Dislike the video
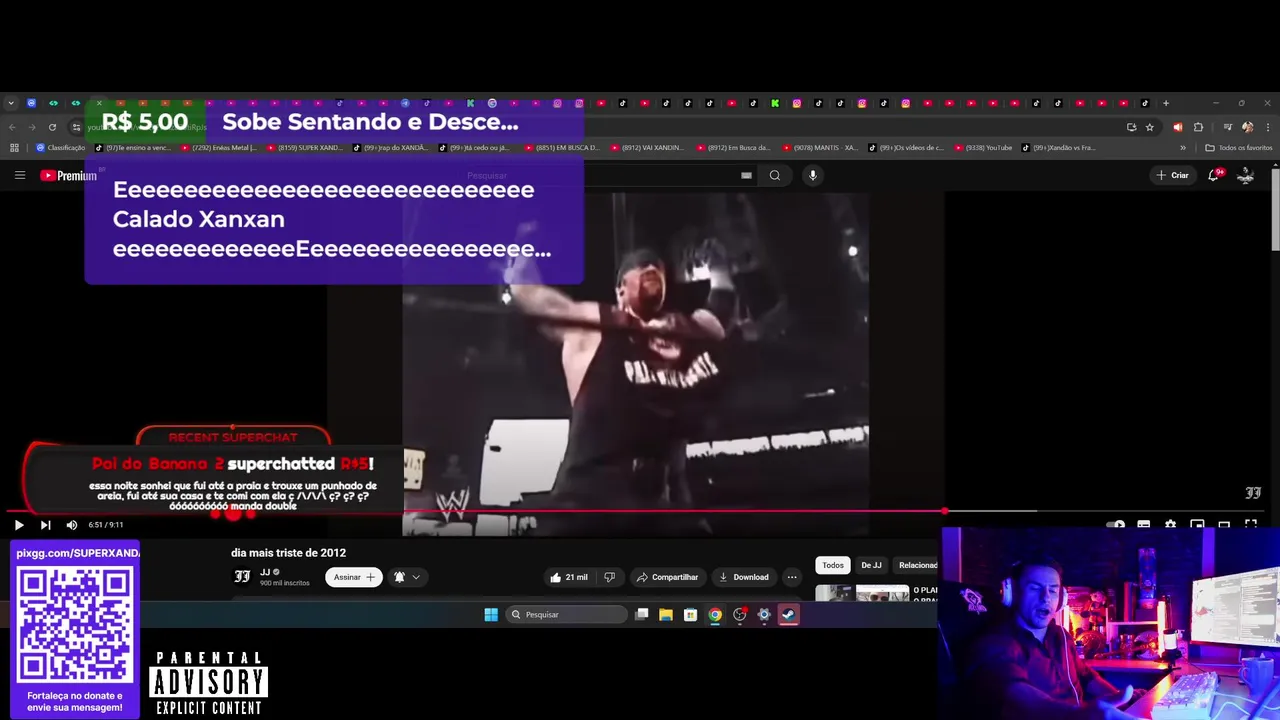This screenshot has height=720, width=1280. 609,577
